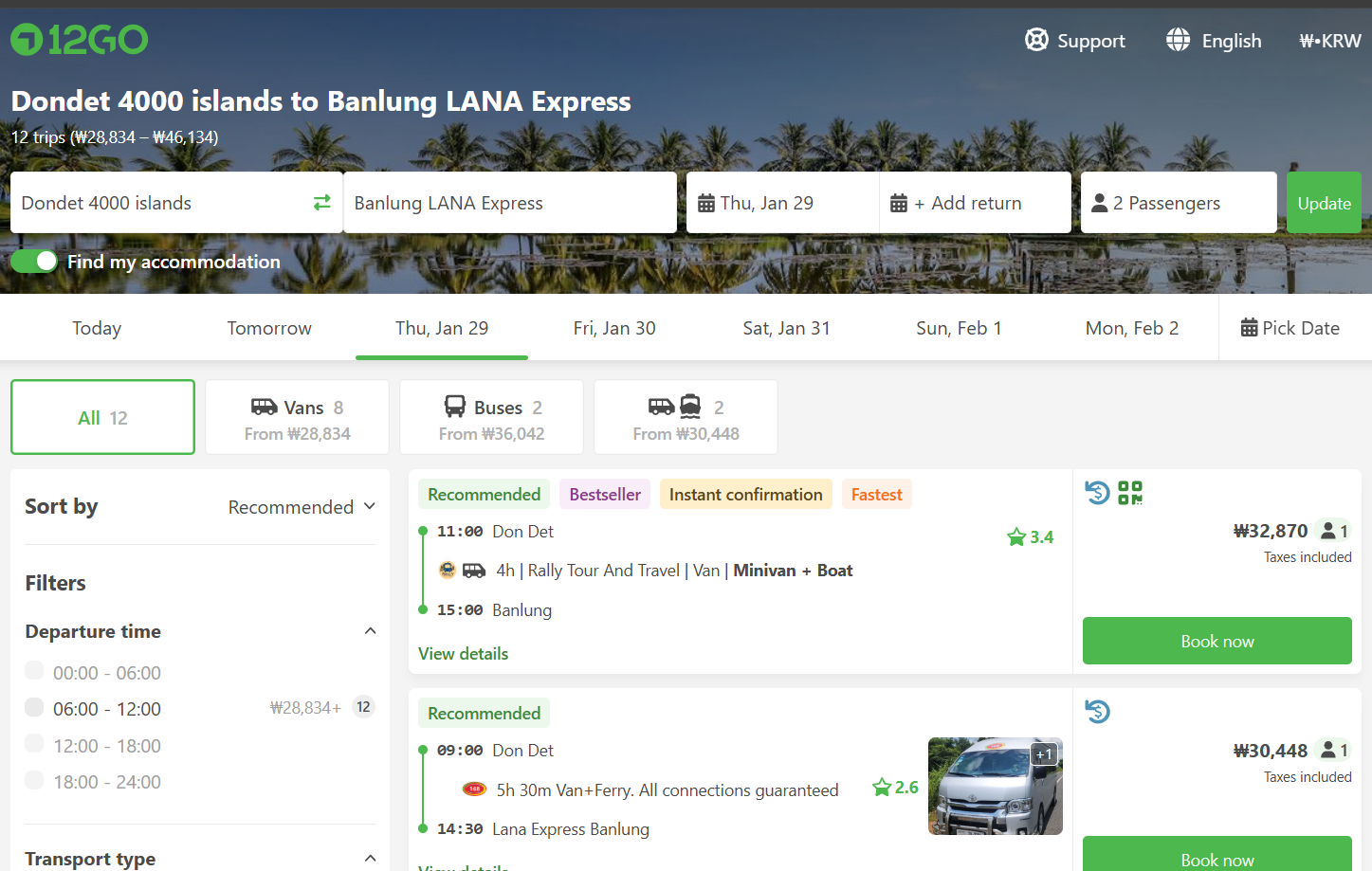Select the Tomorrow date tab
The height and width of the screenshot is (871, 1372).
269,328
